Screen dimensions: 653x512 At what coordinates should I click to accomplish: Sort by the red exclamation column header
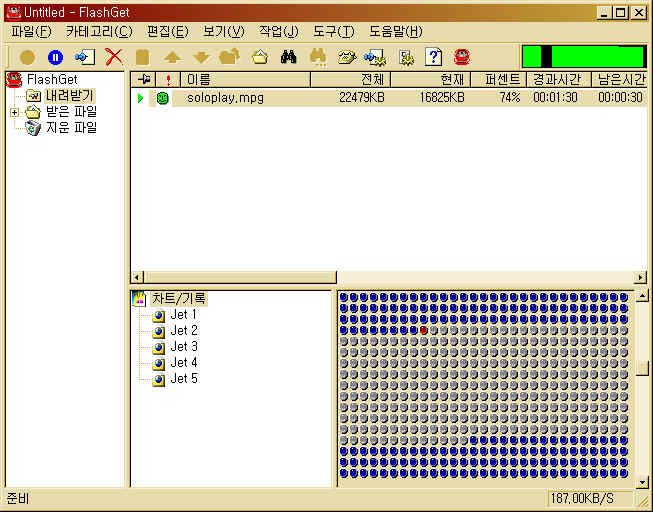point(168,79)
